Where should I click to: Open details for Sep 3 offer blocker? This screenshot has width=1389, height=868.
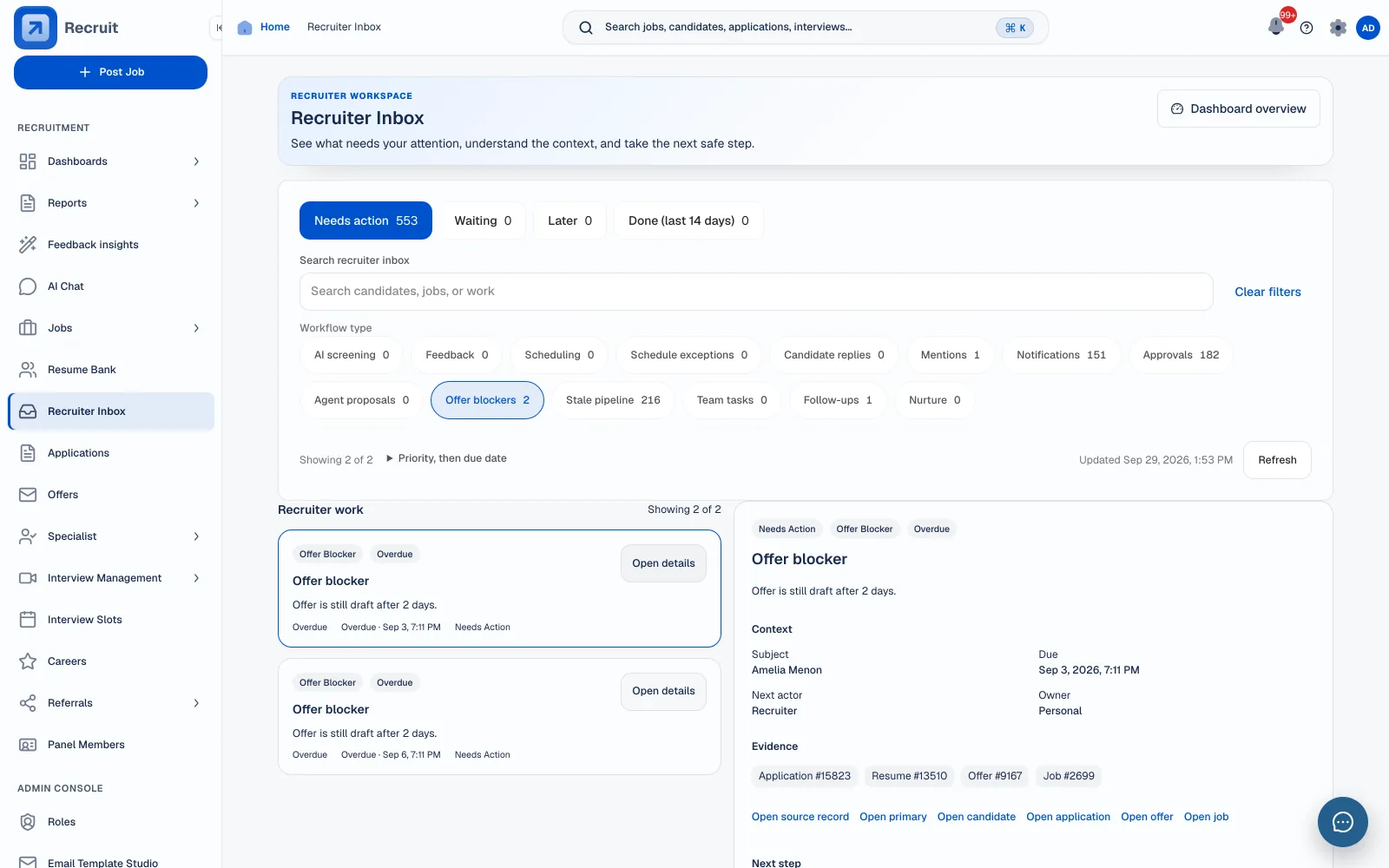coord(663,563)
